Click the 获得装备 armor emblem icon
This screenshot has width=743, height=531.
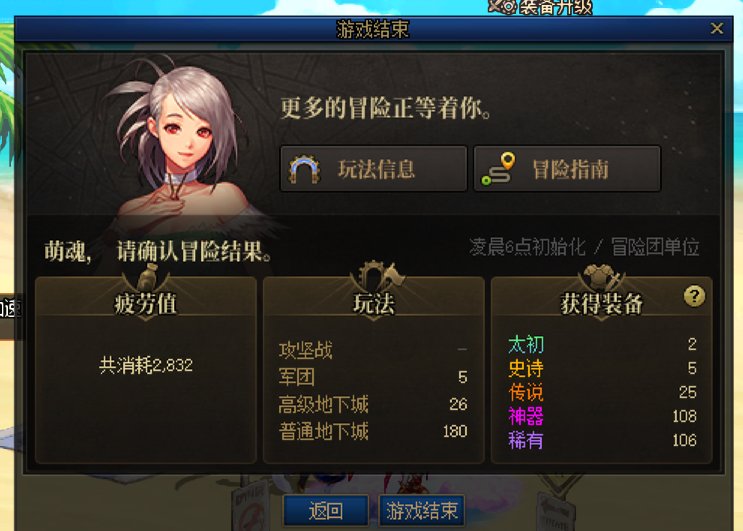601,276
